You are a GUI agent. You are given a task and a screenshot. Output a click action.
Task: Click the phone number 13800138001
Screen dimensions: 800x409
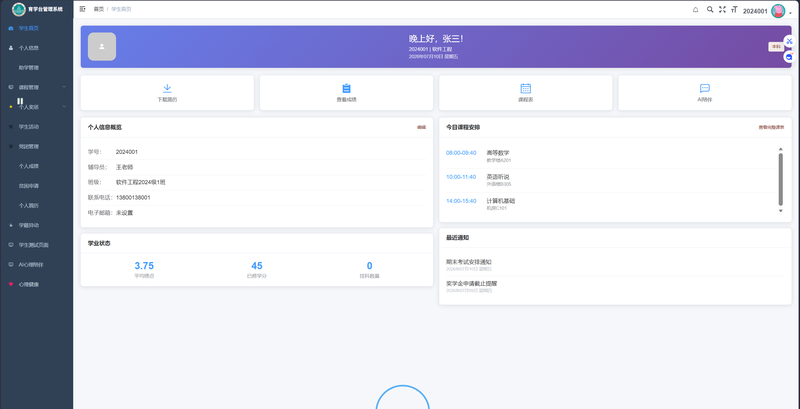133,197
